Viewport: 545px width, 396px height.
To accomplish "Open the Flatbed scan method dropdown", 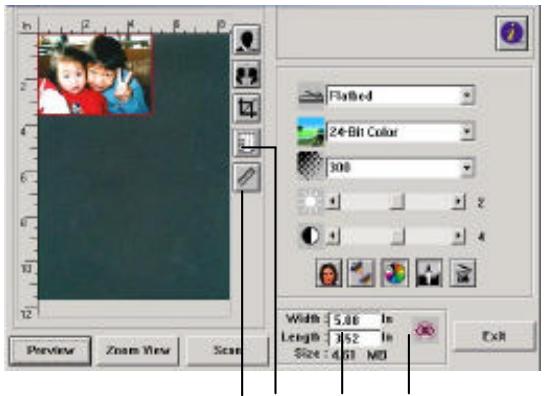I will click(400, 96).
